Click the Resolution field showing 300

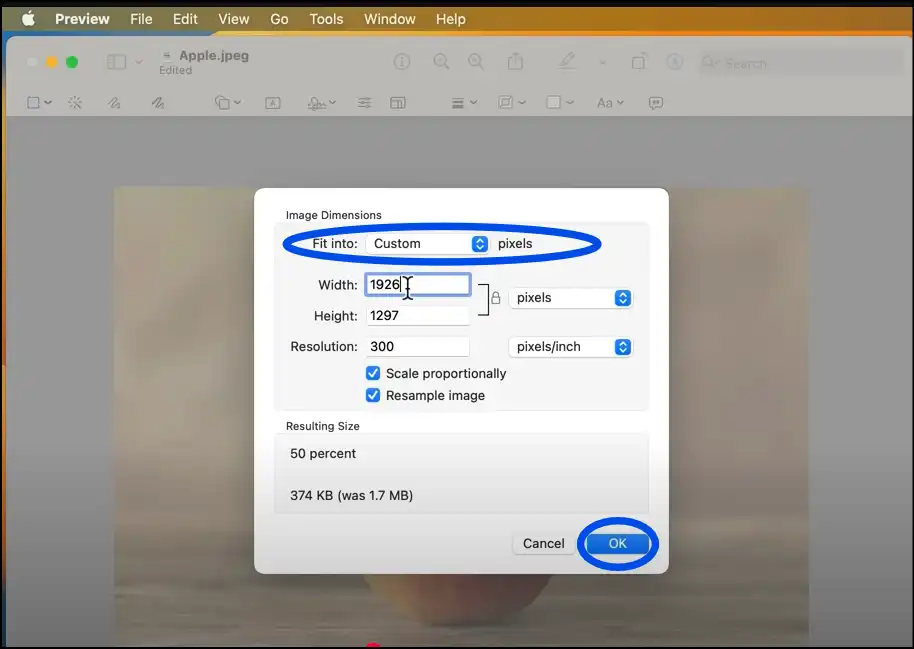coord(418,346)
